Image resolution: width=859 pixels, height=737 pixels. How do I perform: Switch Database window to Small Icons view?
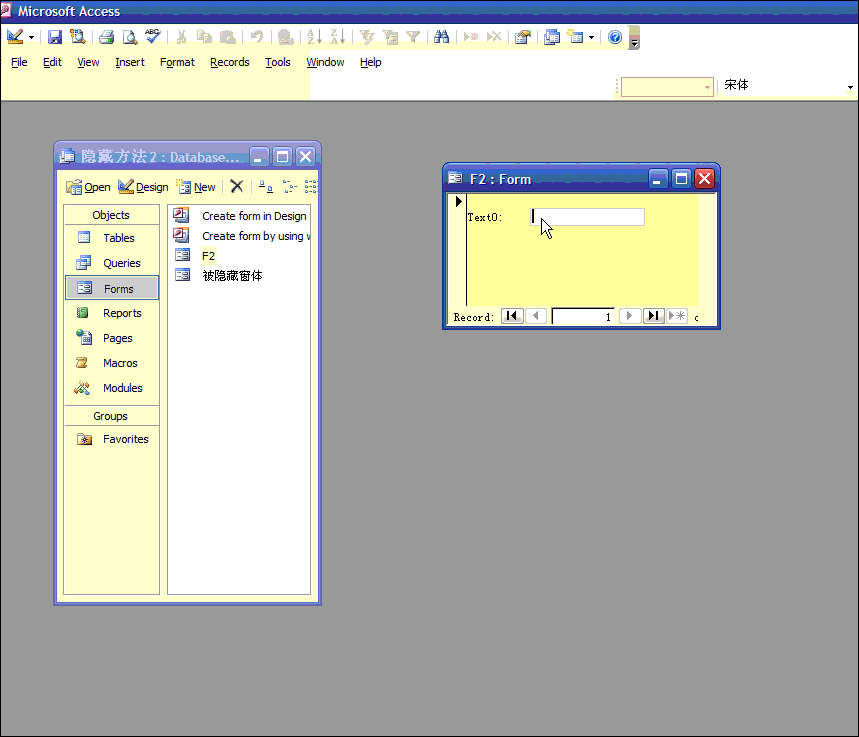coord(289,187)
